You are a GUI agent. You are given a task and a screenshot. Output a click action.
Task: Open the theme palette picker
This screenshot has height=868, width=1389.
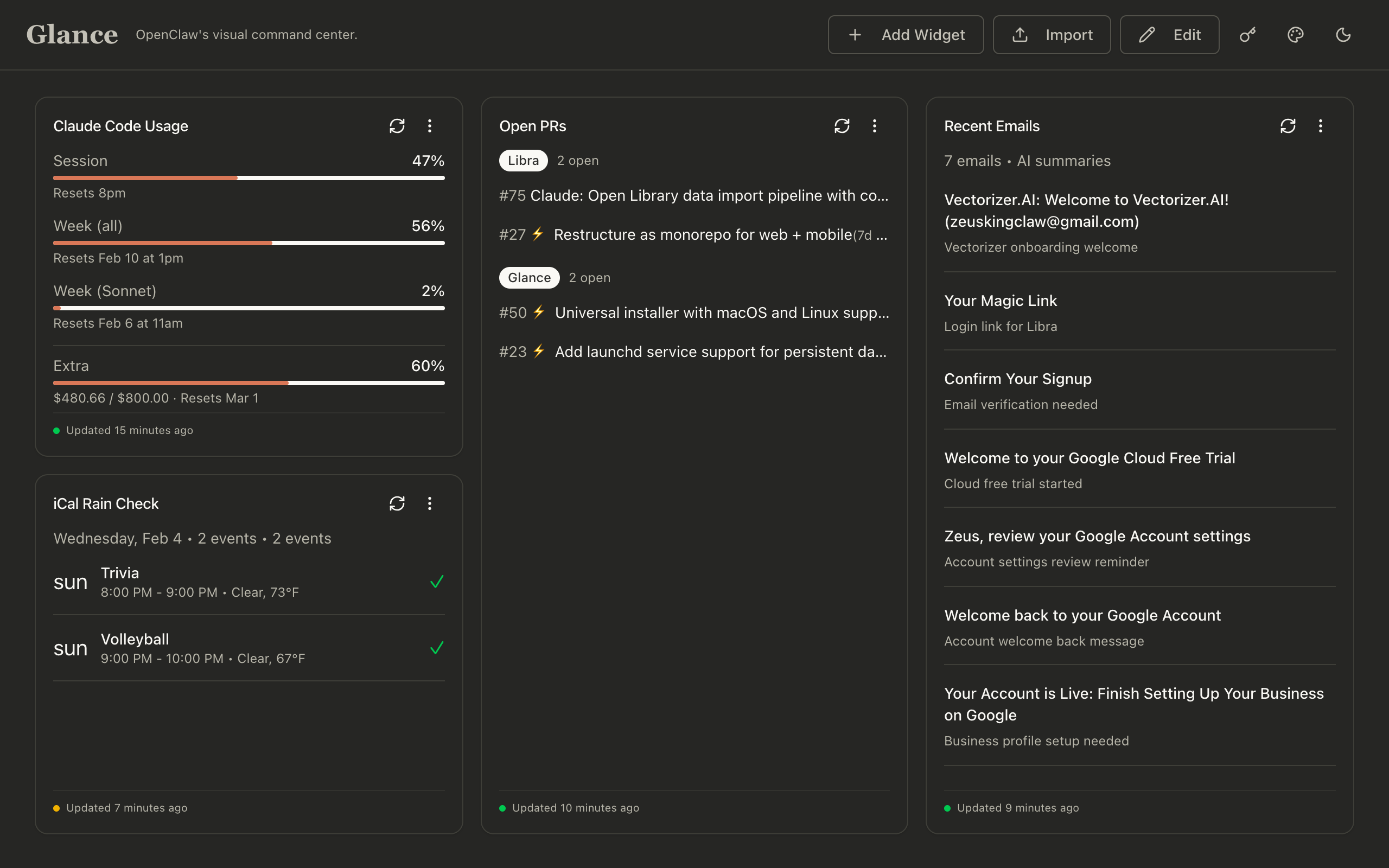pos(1295,34)
